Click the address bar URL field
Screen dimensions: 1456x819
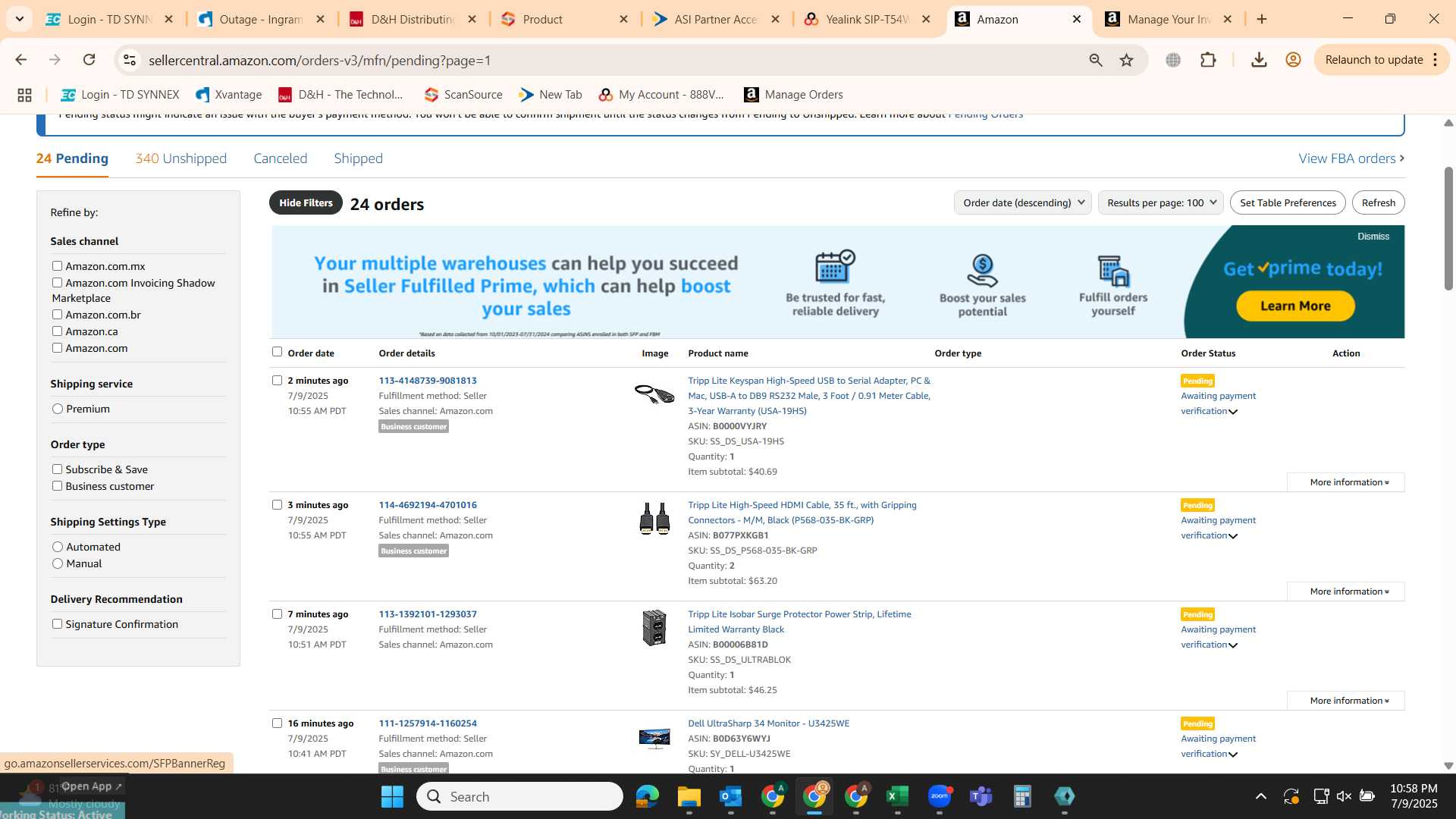point(607,60)
